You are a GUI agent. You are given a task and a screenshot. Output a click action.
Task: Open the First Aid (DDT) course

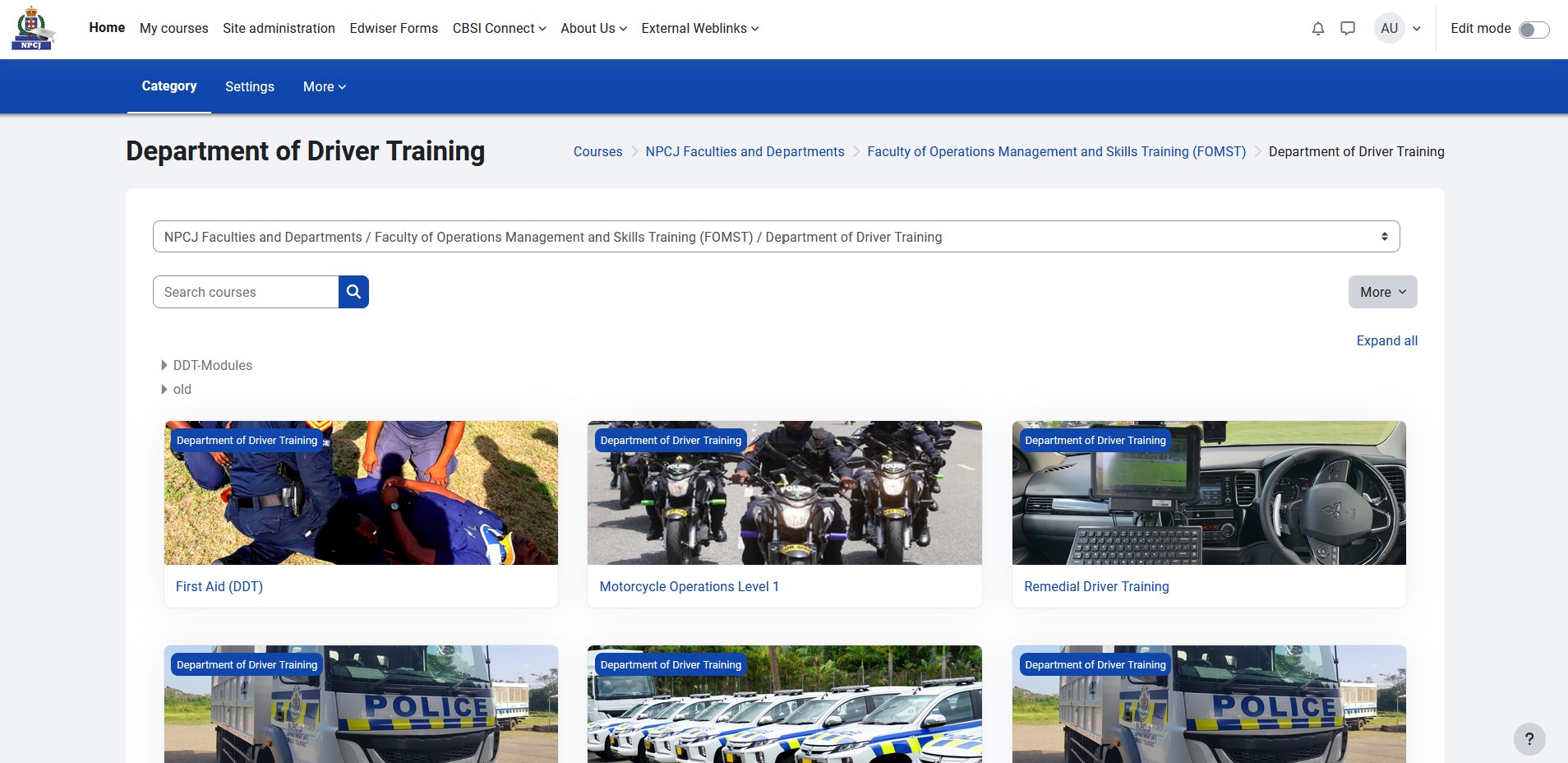[x=219, y=586]
